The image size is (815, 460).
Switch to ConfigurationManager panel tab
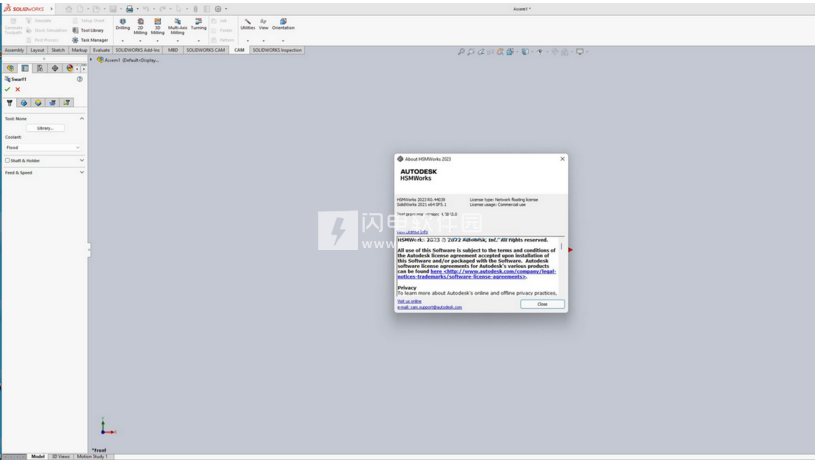point(40,68)
